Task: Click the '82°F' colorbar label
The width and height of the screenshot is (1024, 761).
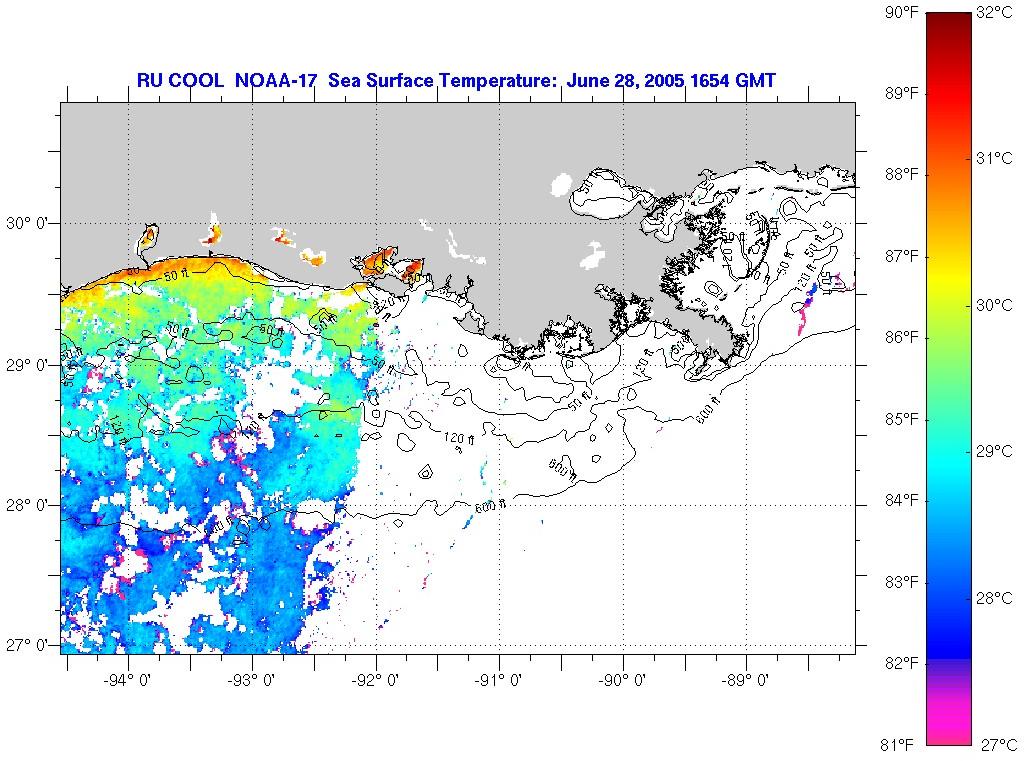Action: coord(902,664)
